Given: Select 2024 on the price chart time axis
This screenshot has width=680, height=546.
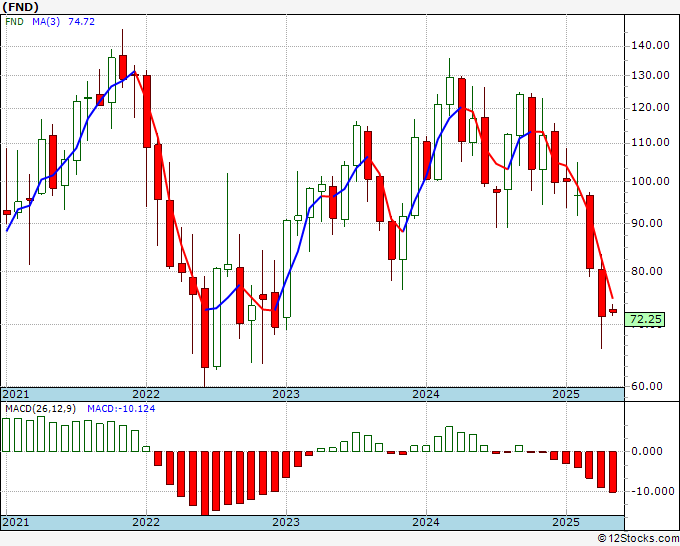Looking at the screenshot, I should click(426, 394).
